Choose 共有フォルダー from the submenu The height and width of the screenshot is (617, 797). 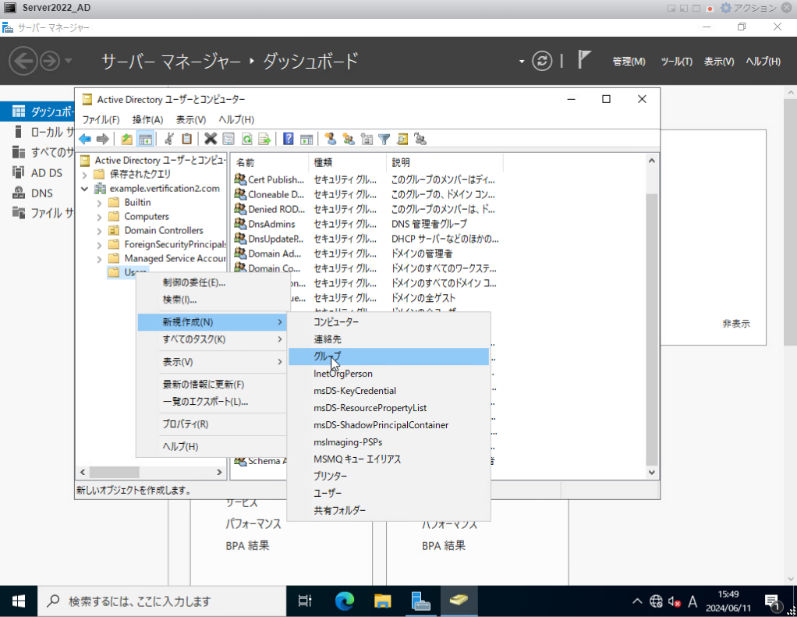[389, 510]
